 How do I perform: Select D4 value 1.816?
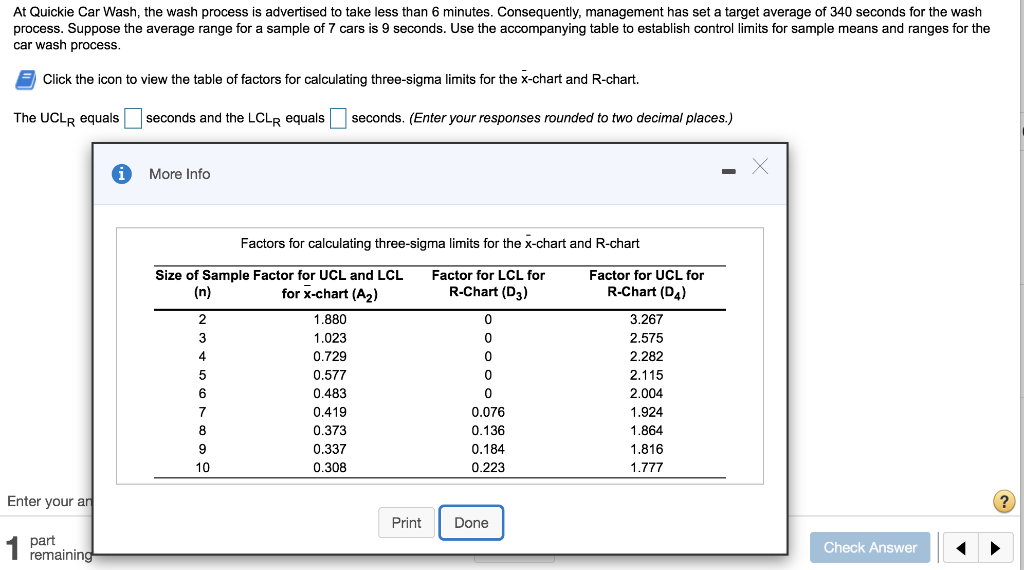(646, 449)
